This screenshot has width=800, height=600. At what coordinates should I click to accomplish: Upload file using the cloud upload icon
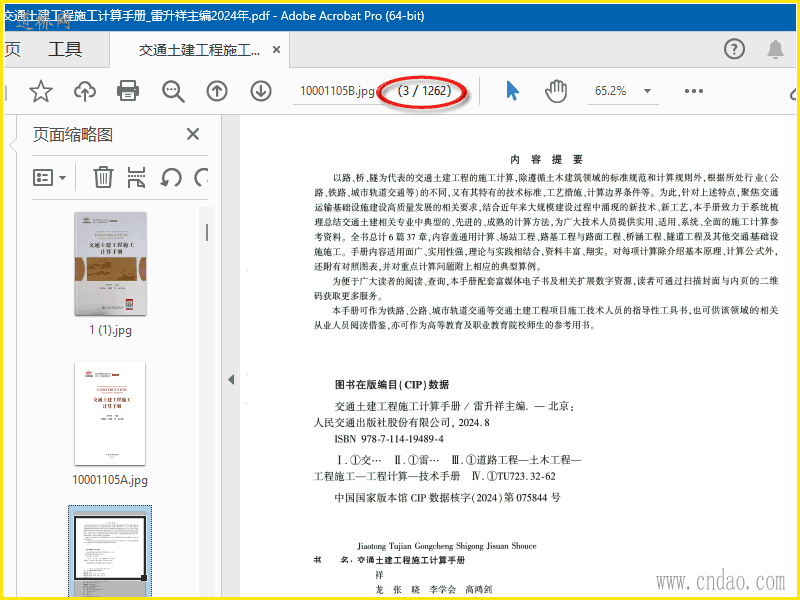(x=85, y=91)
